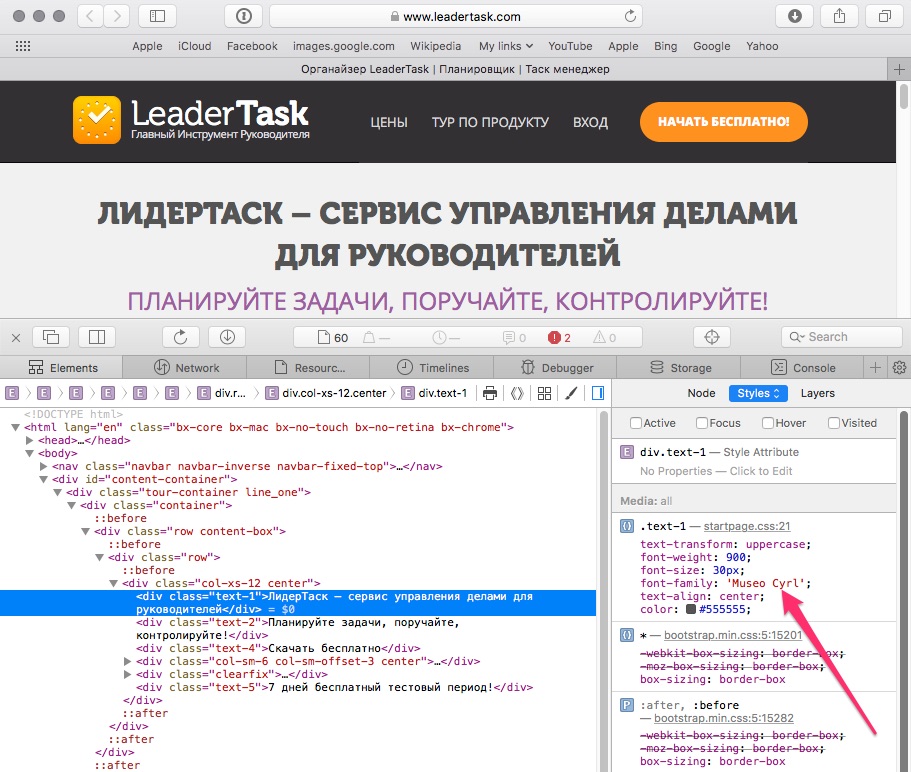The image size is (911, 772).
Task: Click the Share toolbar icon
Action: click(x=840, y=16)
